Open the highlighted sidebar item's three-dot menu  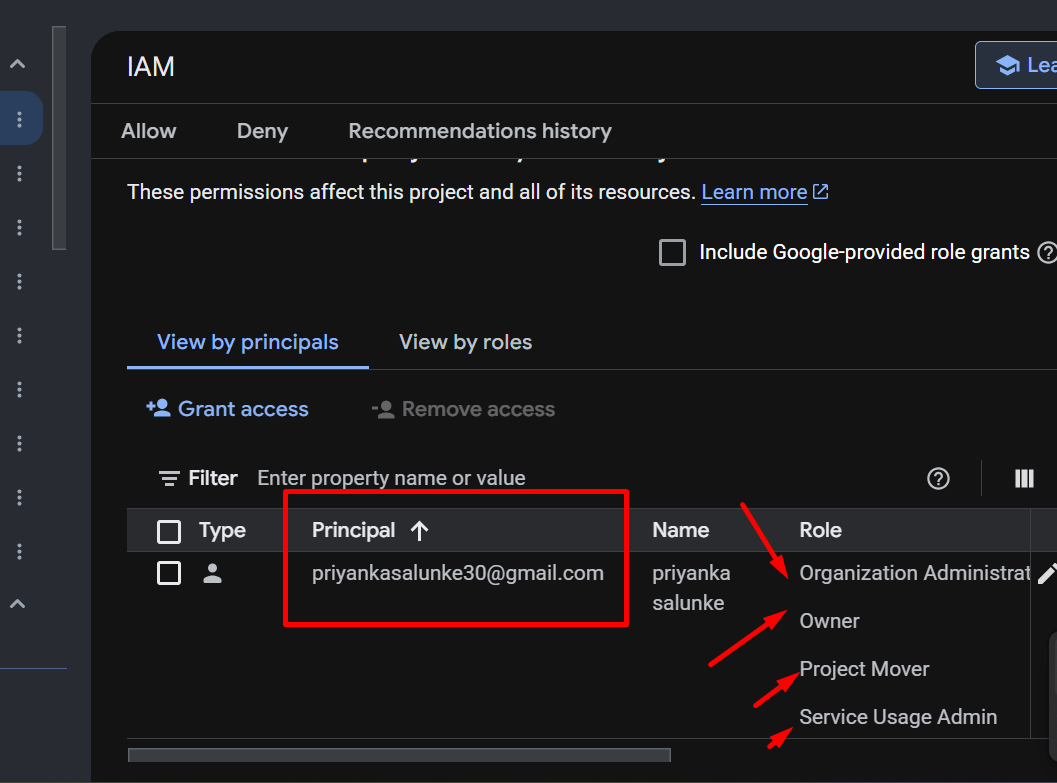click(20, 119)
